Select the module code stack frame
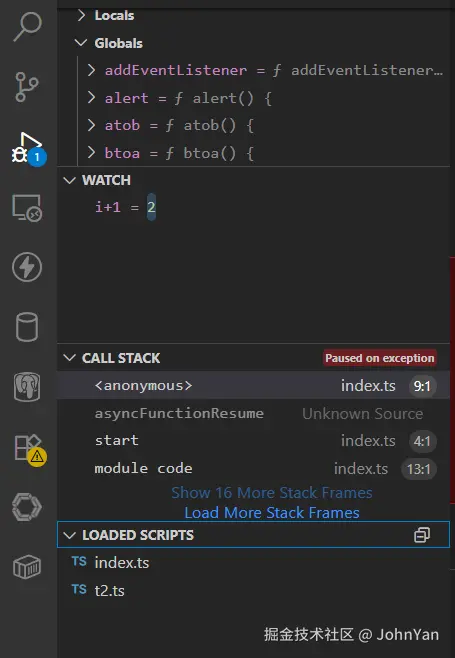 [x=254, y=468]
